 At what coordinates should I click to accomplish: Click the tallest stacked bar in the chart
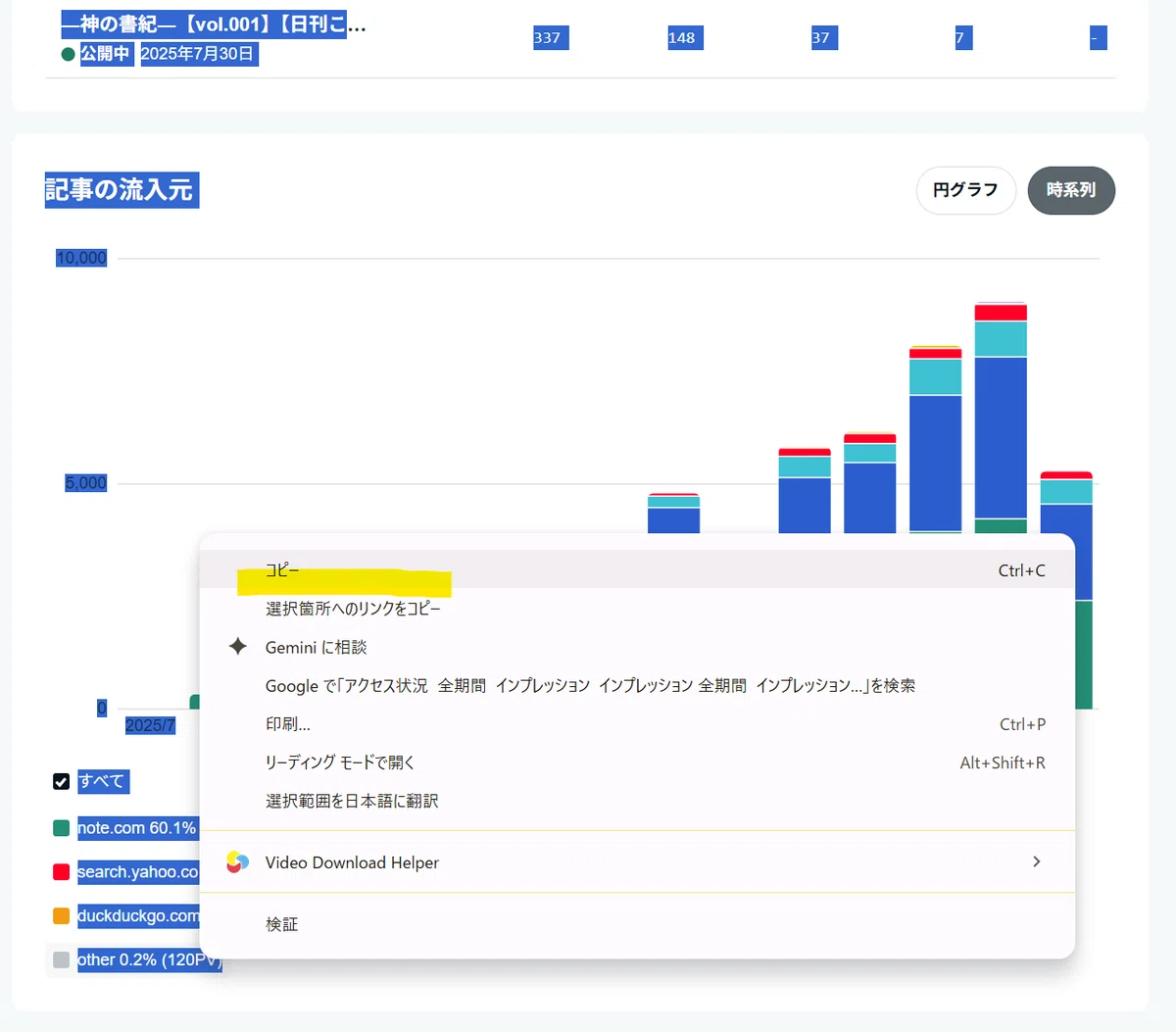click(x=1001, y=417)
